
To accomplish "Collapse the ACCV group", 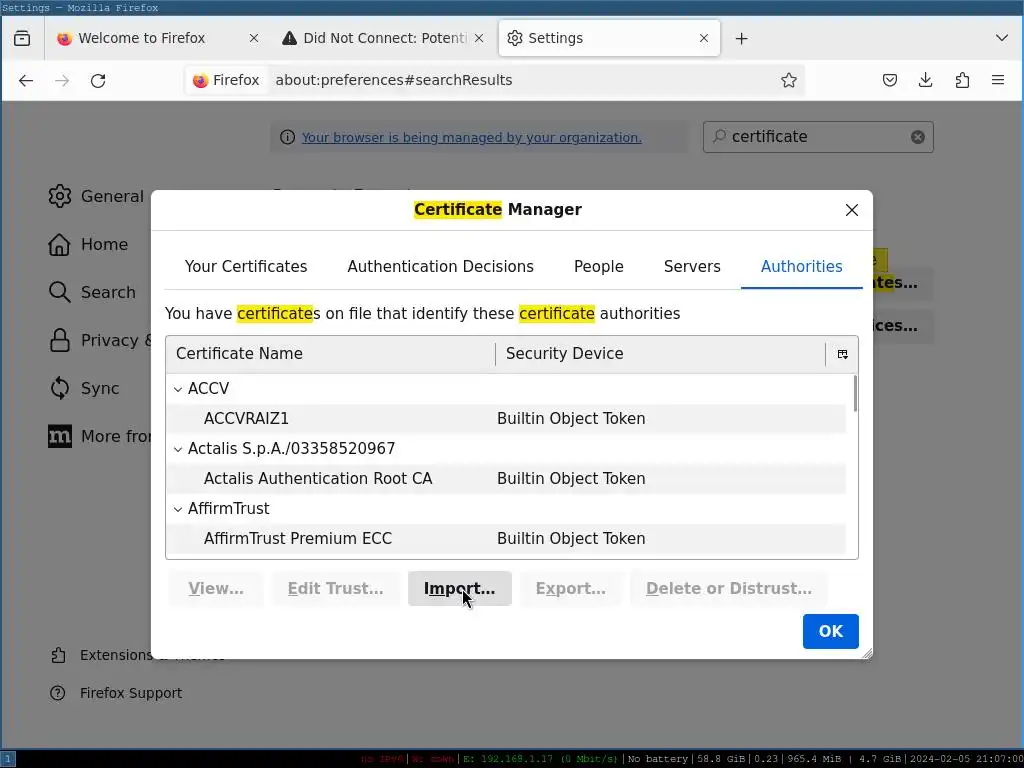I will pyautogui.click(x=178, y=389).
